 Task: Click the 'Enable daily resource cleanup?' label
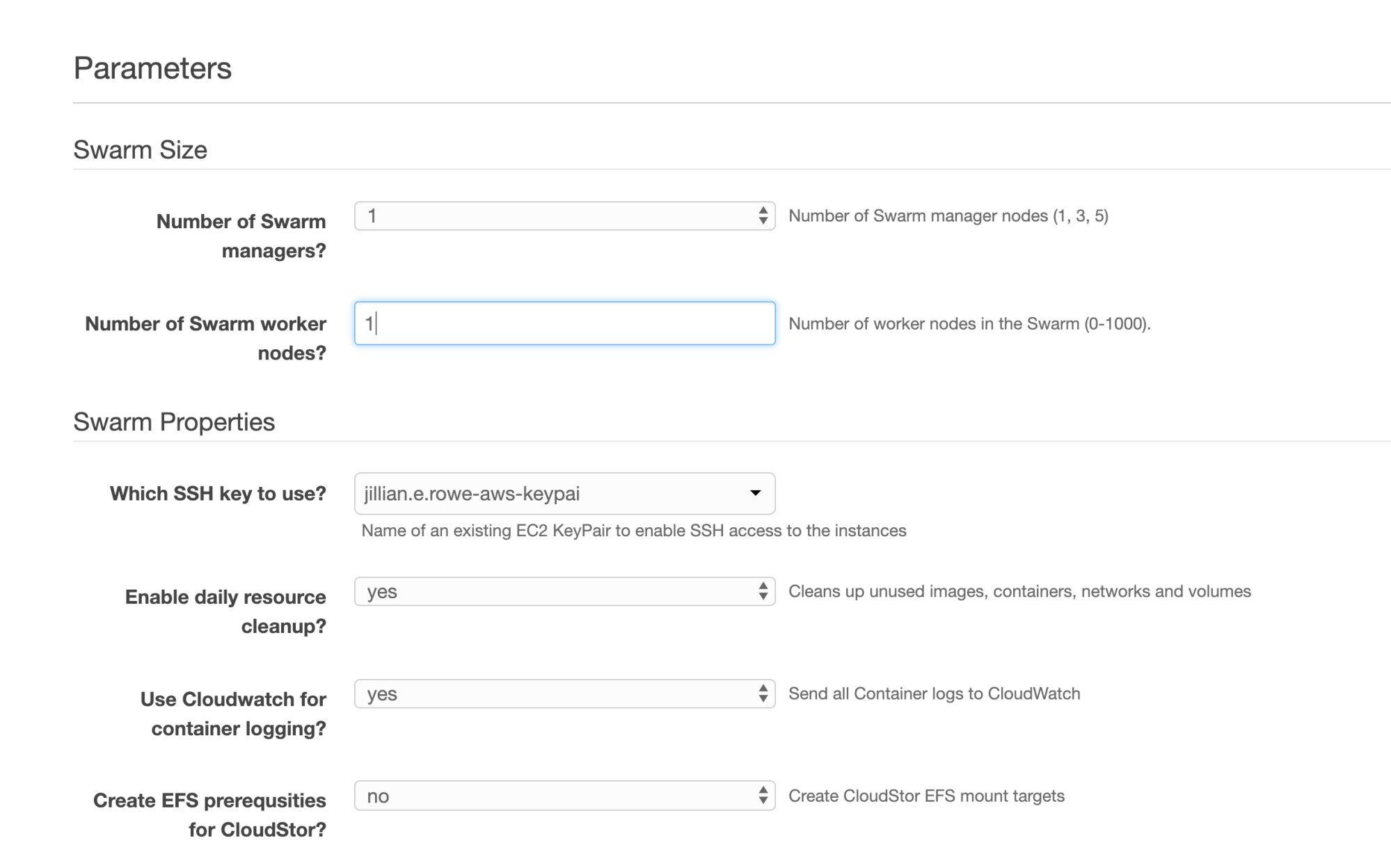coord(225,611)
